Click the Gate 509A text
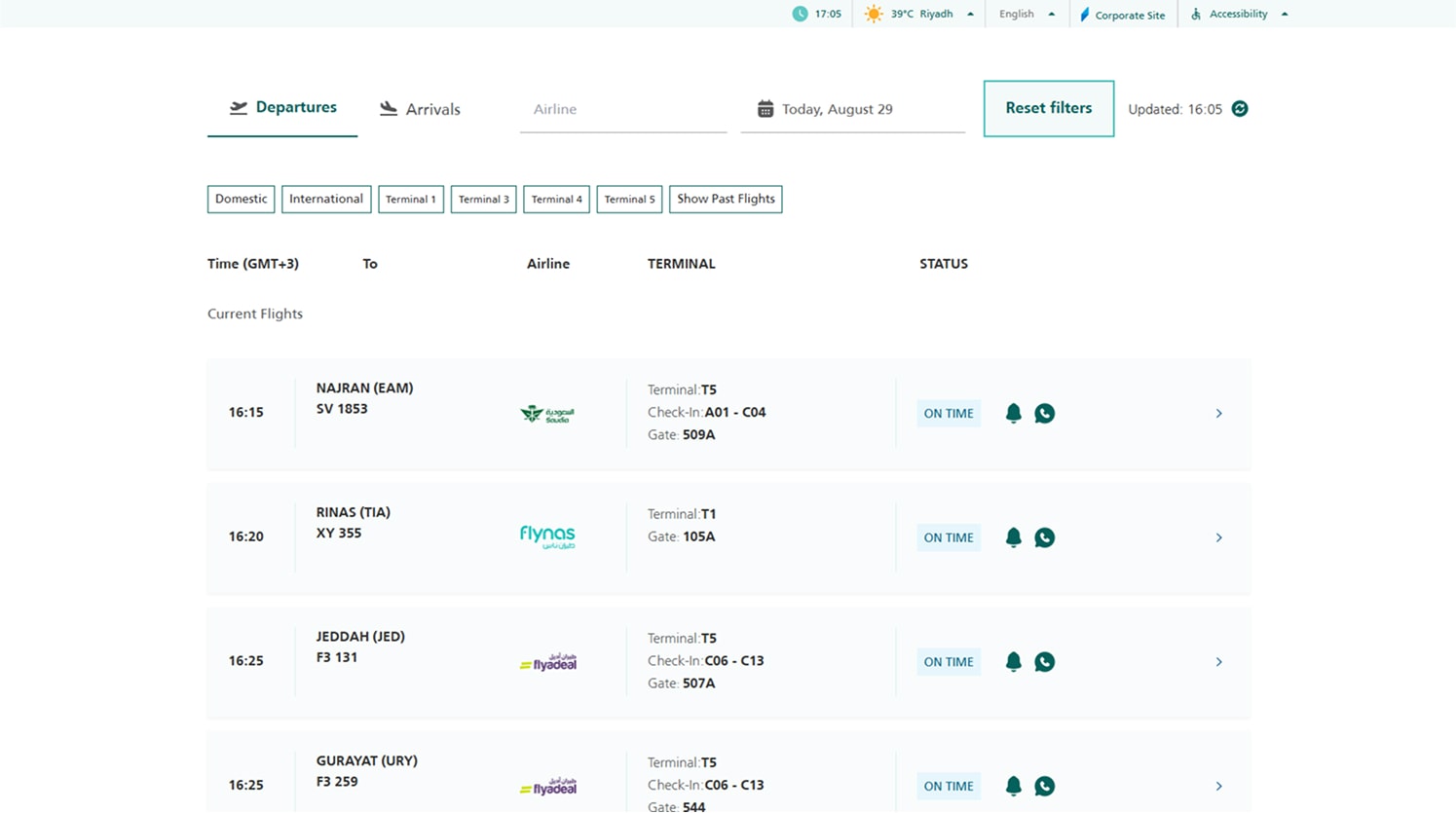Screen dimensions: 1456x813 click(682, 435)
